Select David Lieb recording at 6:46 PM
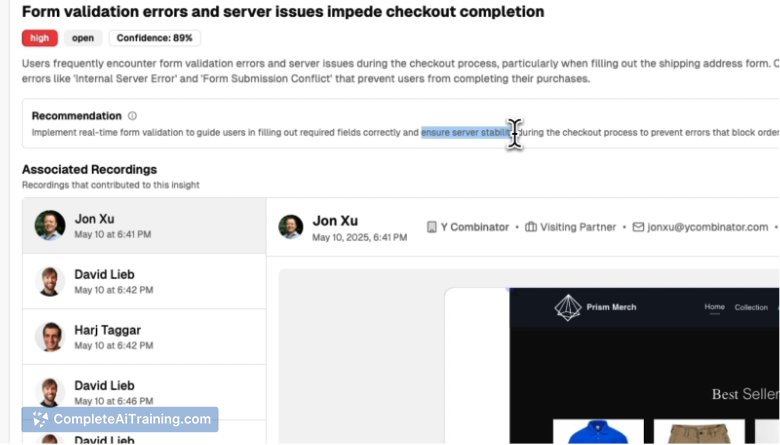Screen dimensions: 780x445 (144, 392)
